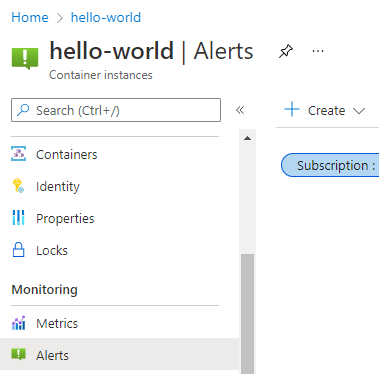Click the Identity key icon

pyautogui.click(x=18, y=186)
